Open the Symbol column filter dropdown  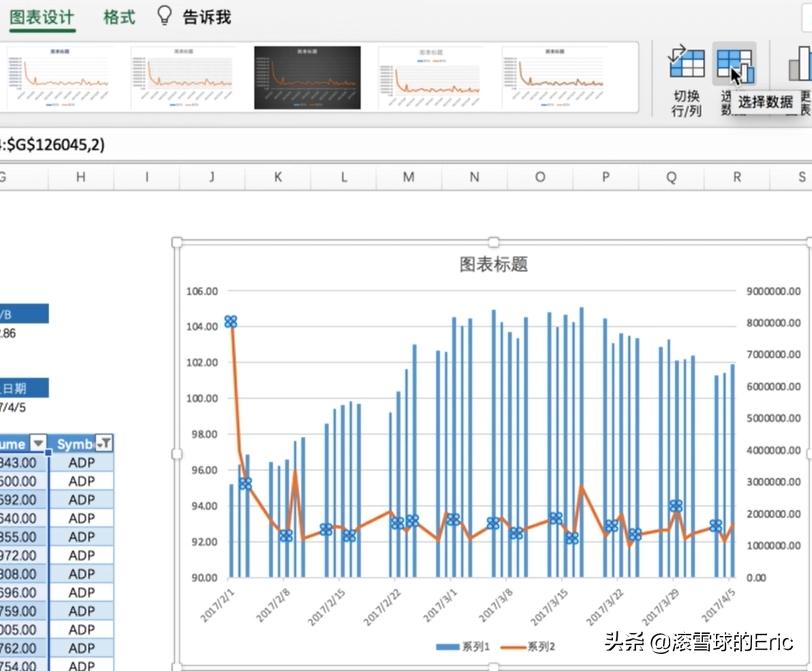103,444
